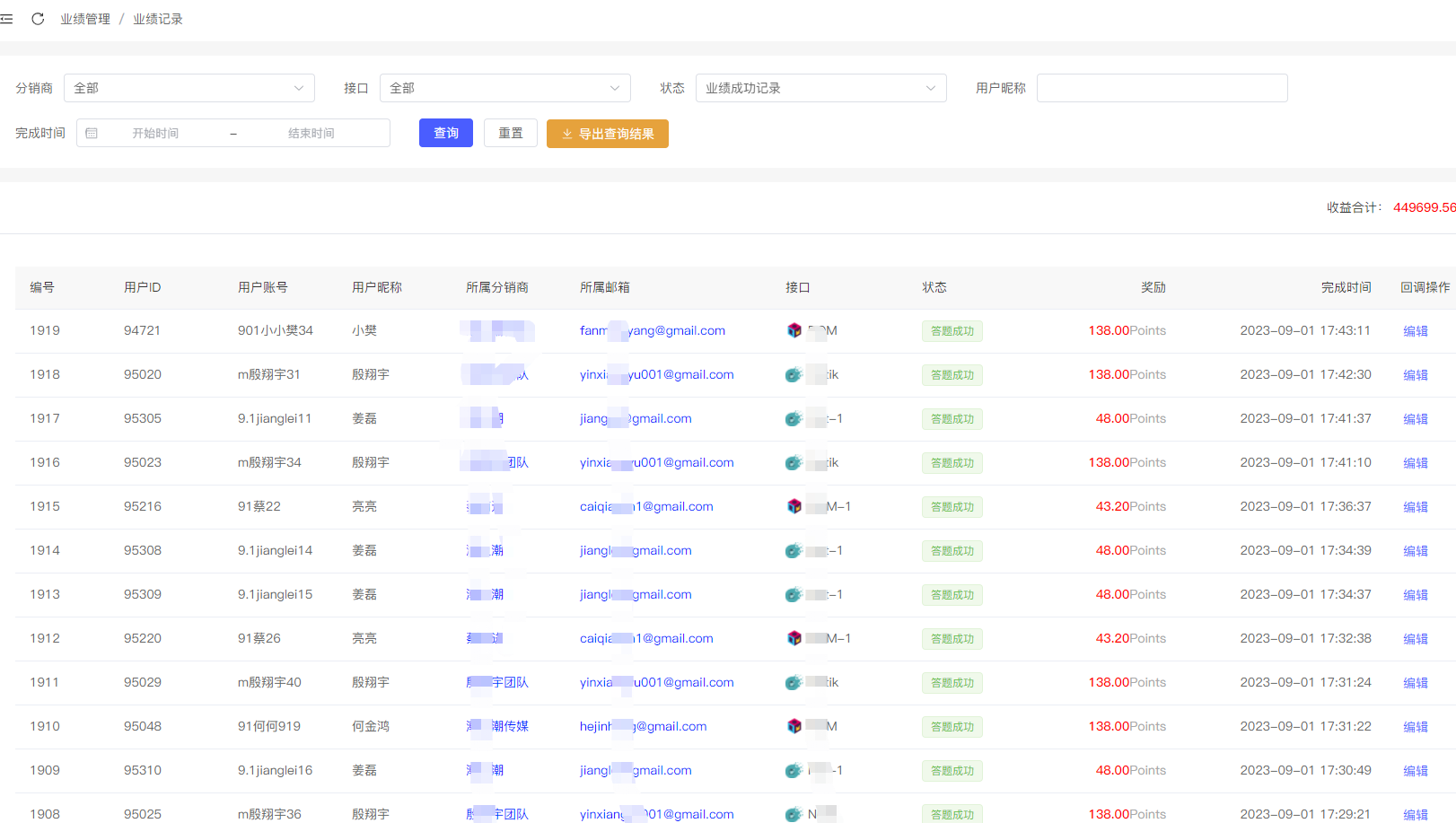Toggle the sidebar menu hamburger icon
The width and height of the screenshot is (1456, 823).
pos(7,19)
